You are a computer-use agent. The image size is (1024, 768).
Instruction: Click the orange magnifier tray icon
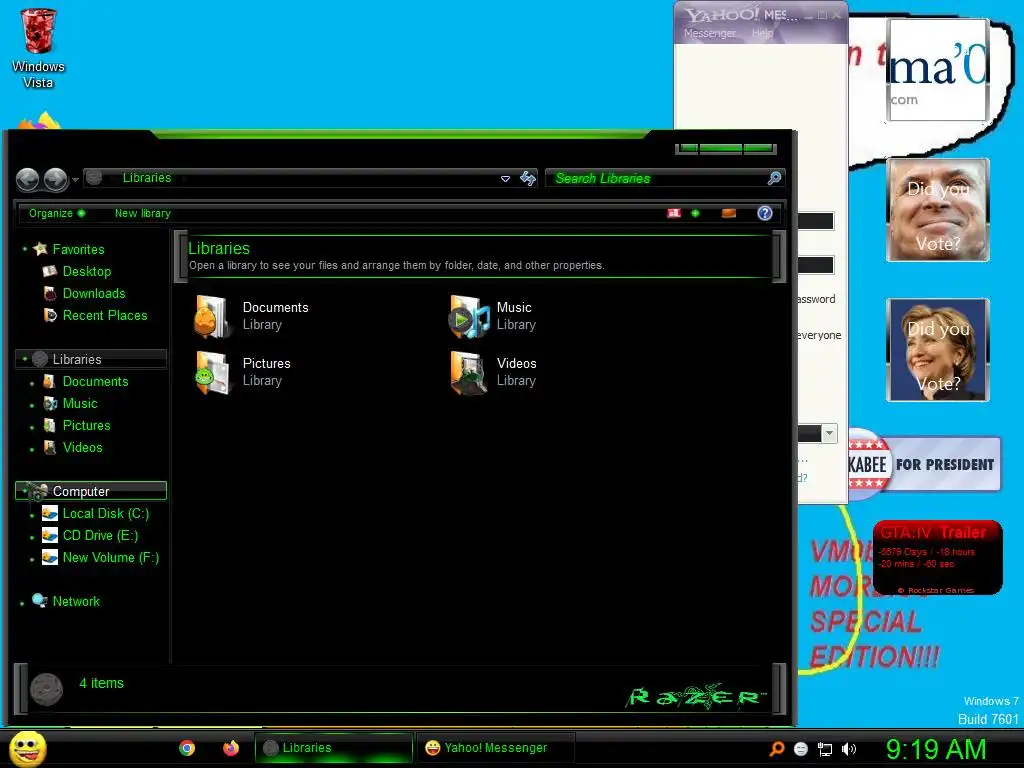[776, 749]
